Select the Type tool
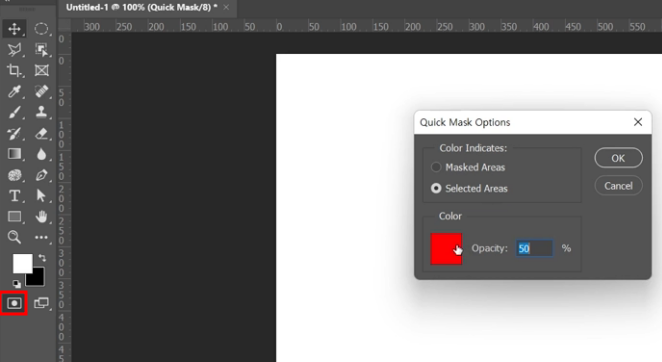 click(14, 196)
